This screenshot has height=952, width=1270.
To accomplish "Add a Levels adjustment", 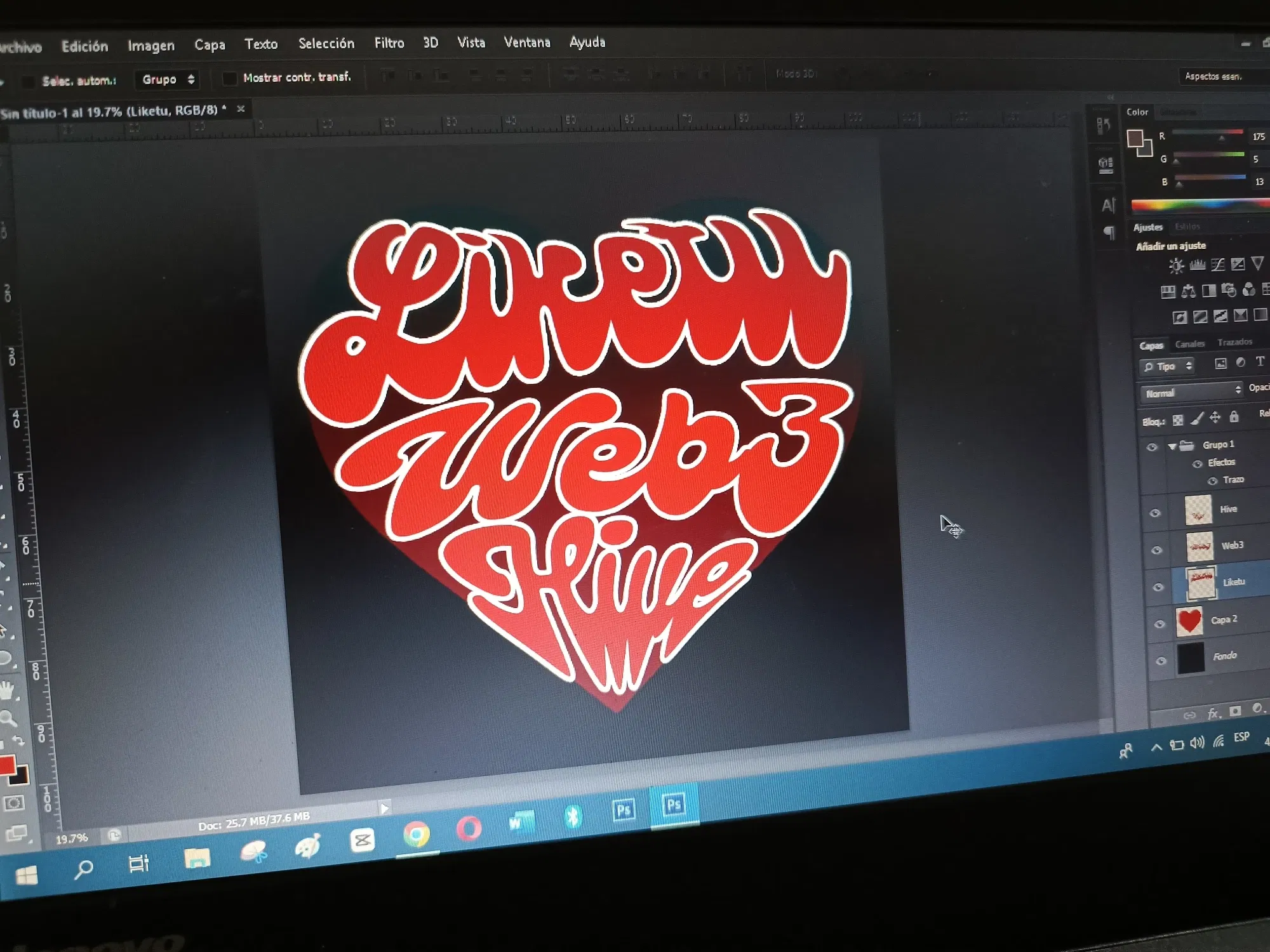I will (1197, 265).
